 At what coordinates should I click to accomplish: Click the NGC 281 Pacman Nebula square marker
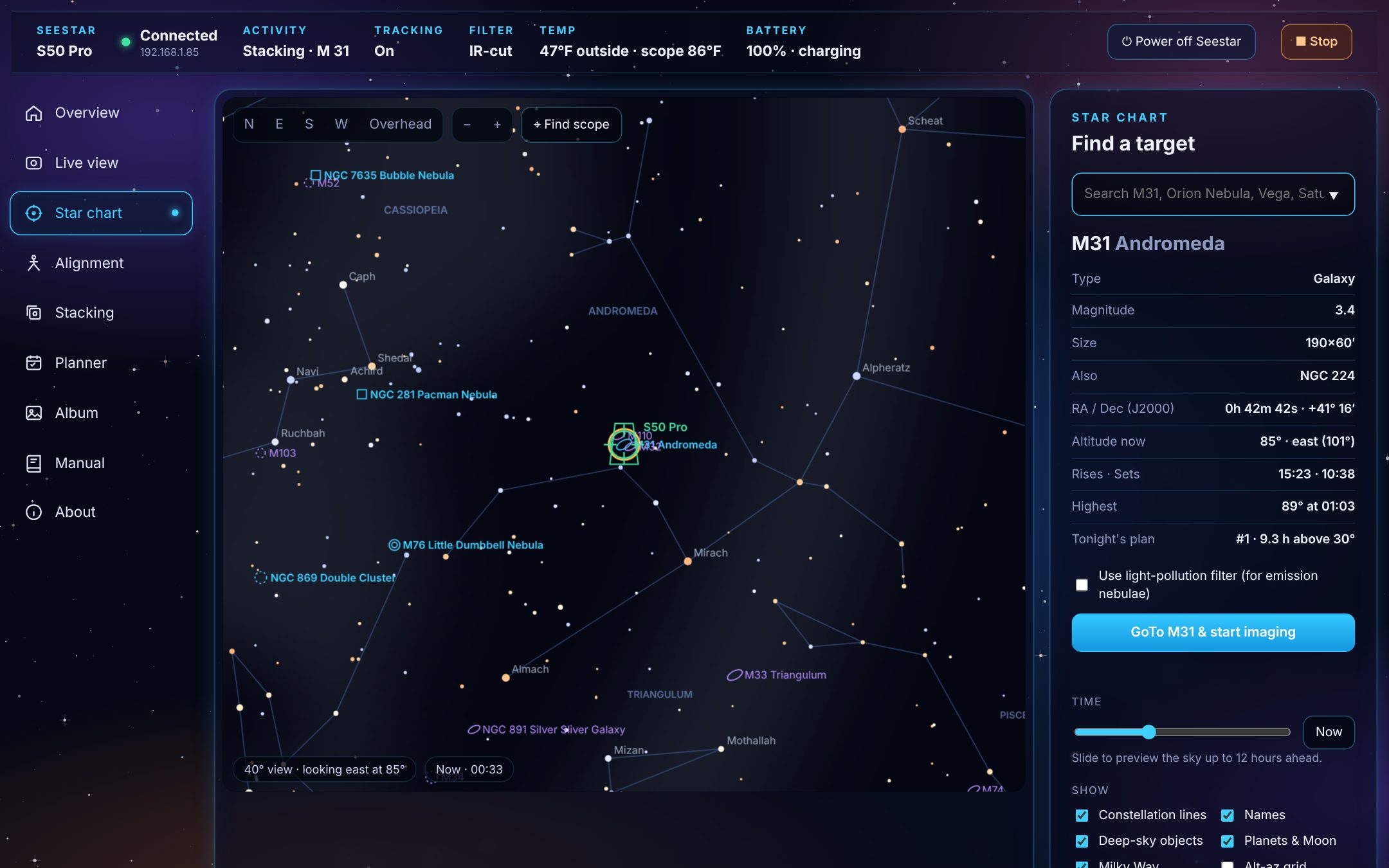point(362,394)
